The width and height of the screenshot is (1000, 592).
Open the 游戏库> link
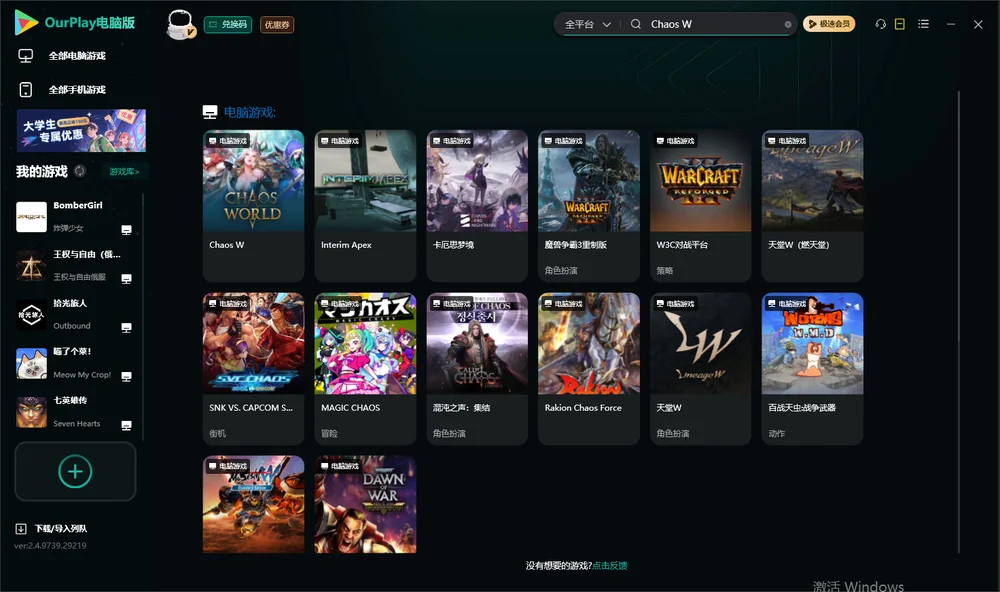tap(124, 171)
